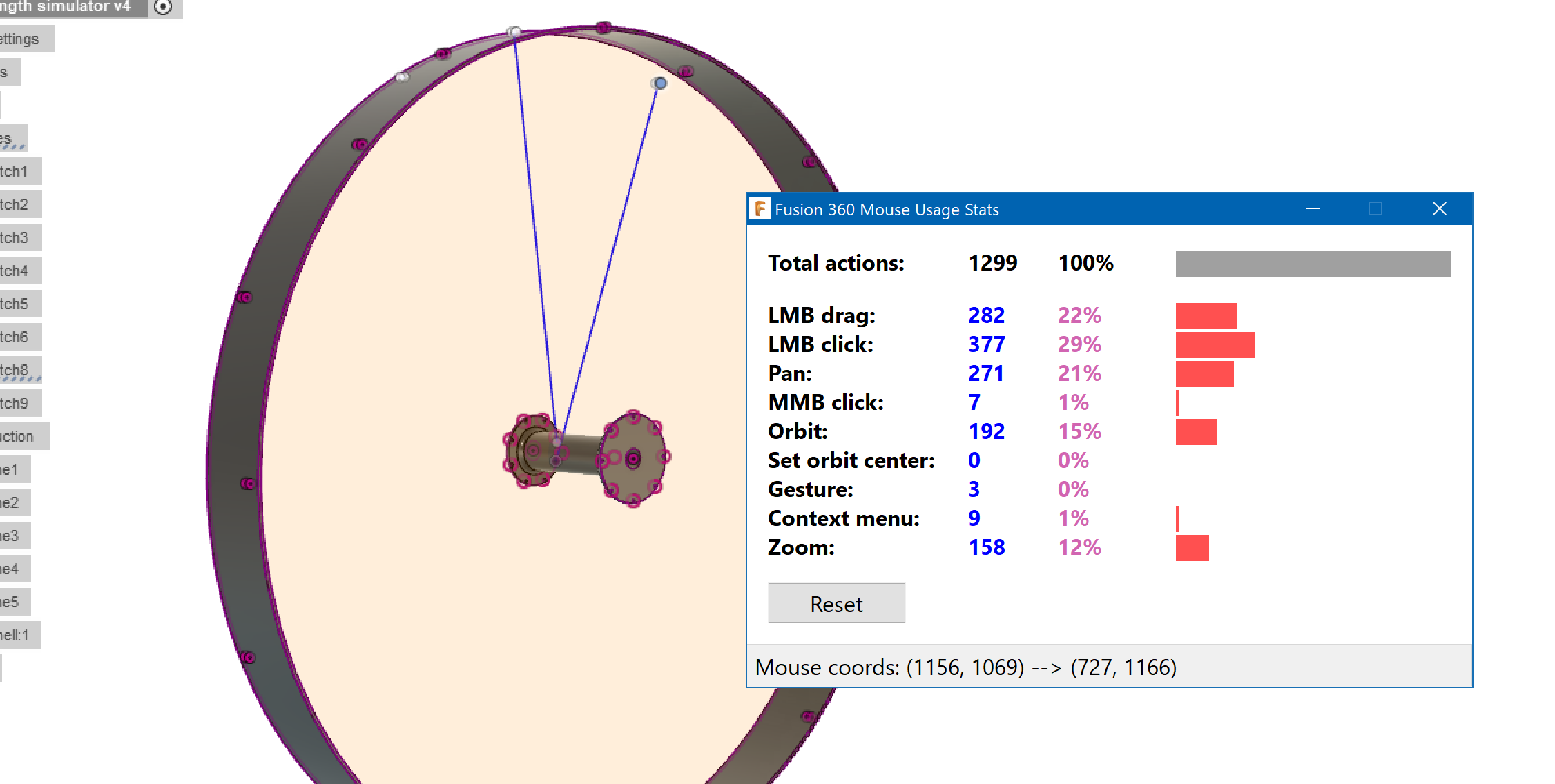Screen dimensions: 1555x784
Task: Click the Total actions value 1299
Action: tap(993, 263)
